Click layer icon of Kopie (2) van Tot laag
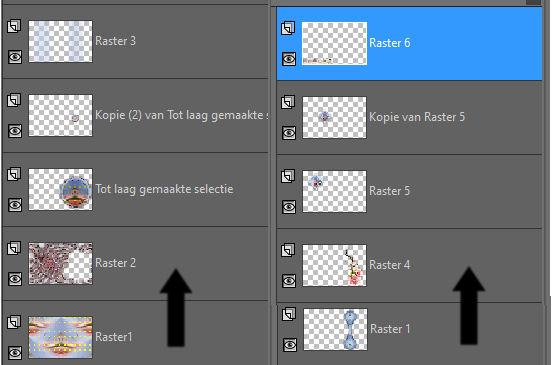 [14, 100]
